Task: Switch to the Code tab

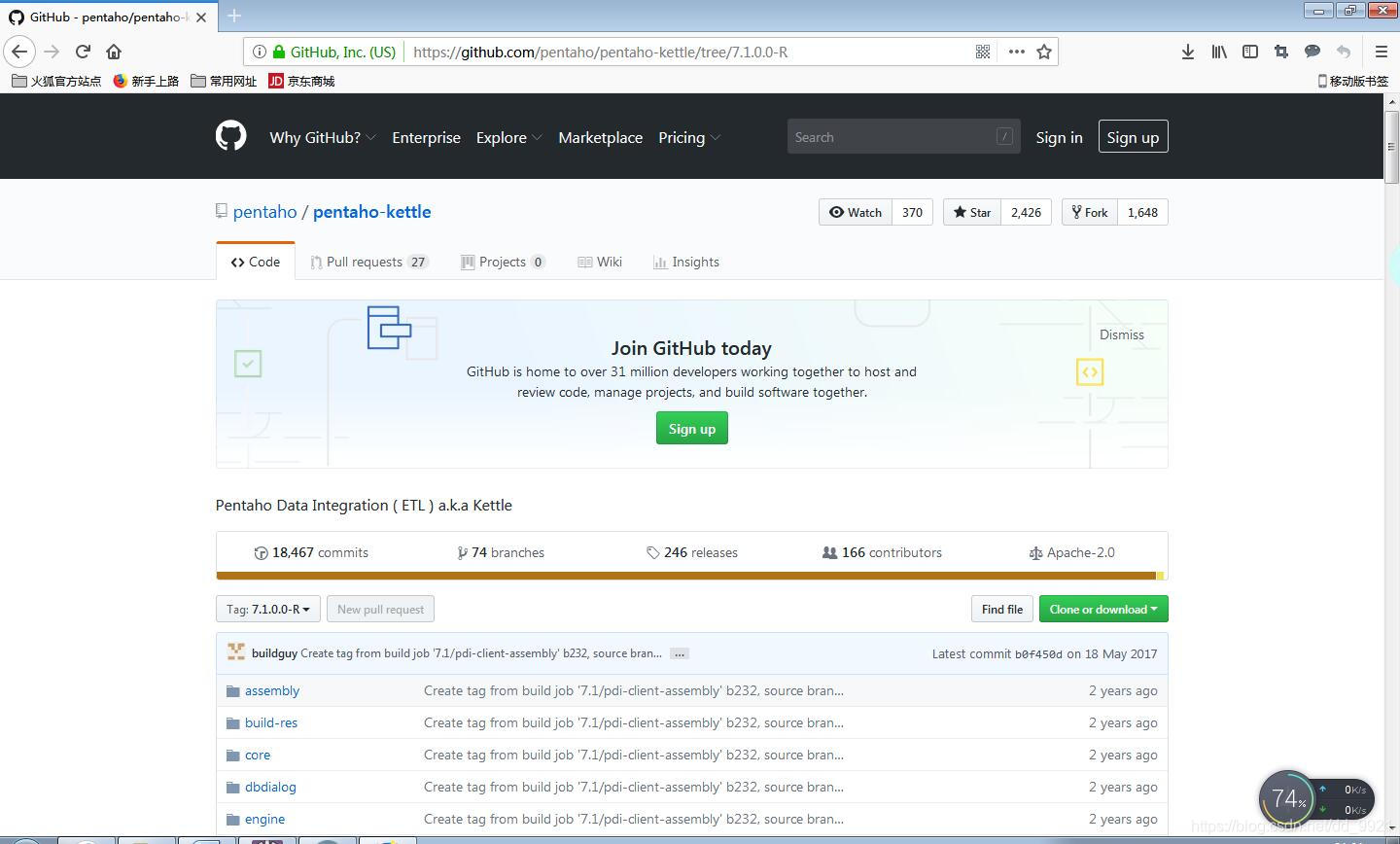Action: [x=256, y=262]
